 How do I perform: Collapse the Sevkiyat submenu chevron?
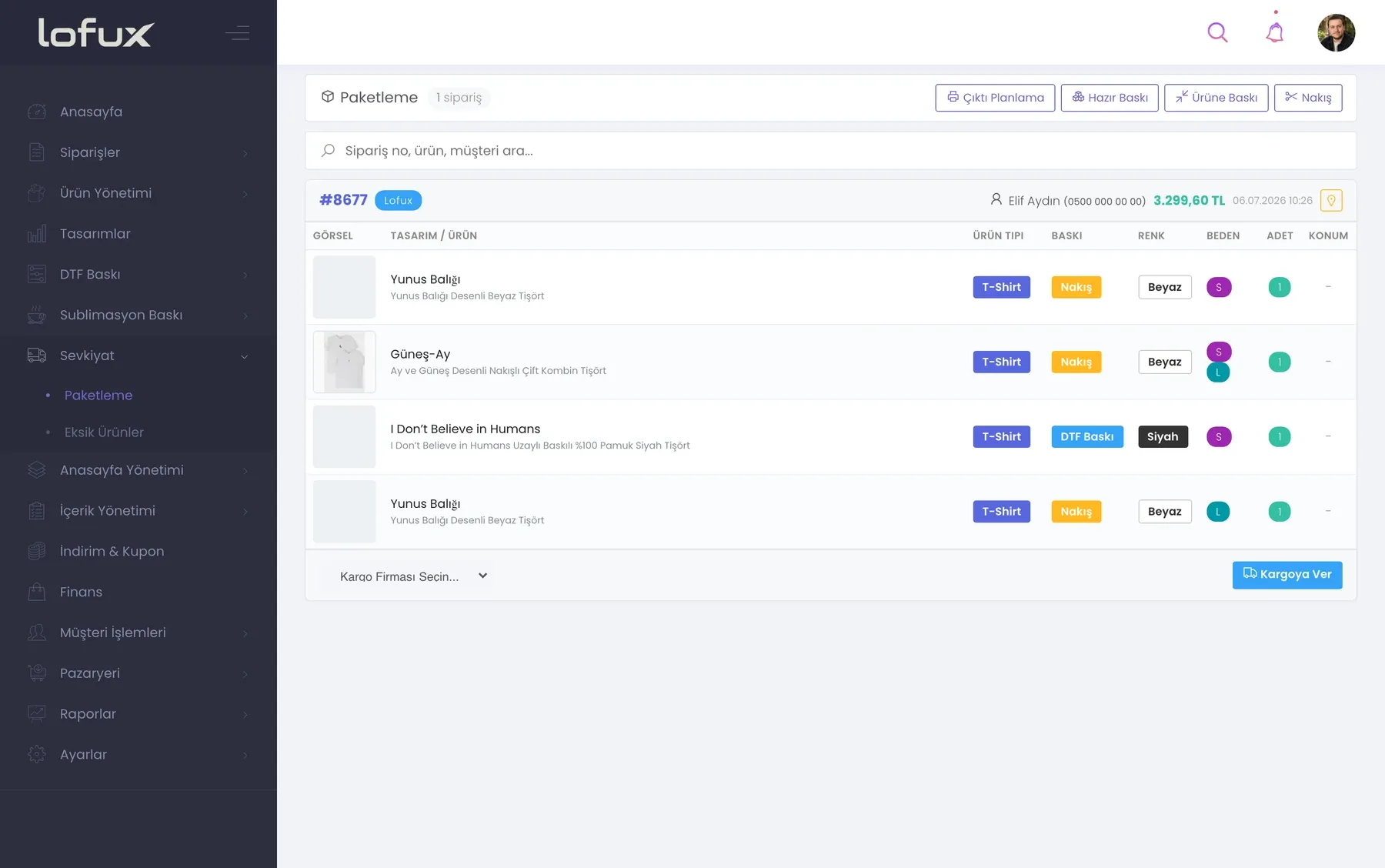(x=245, y=356)
